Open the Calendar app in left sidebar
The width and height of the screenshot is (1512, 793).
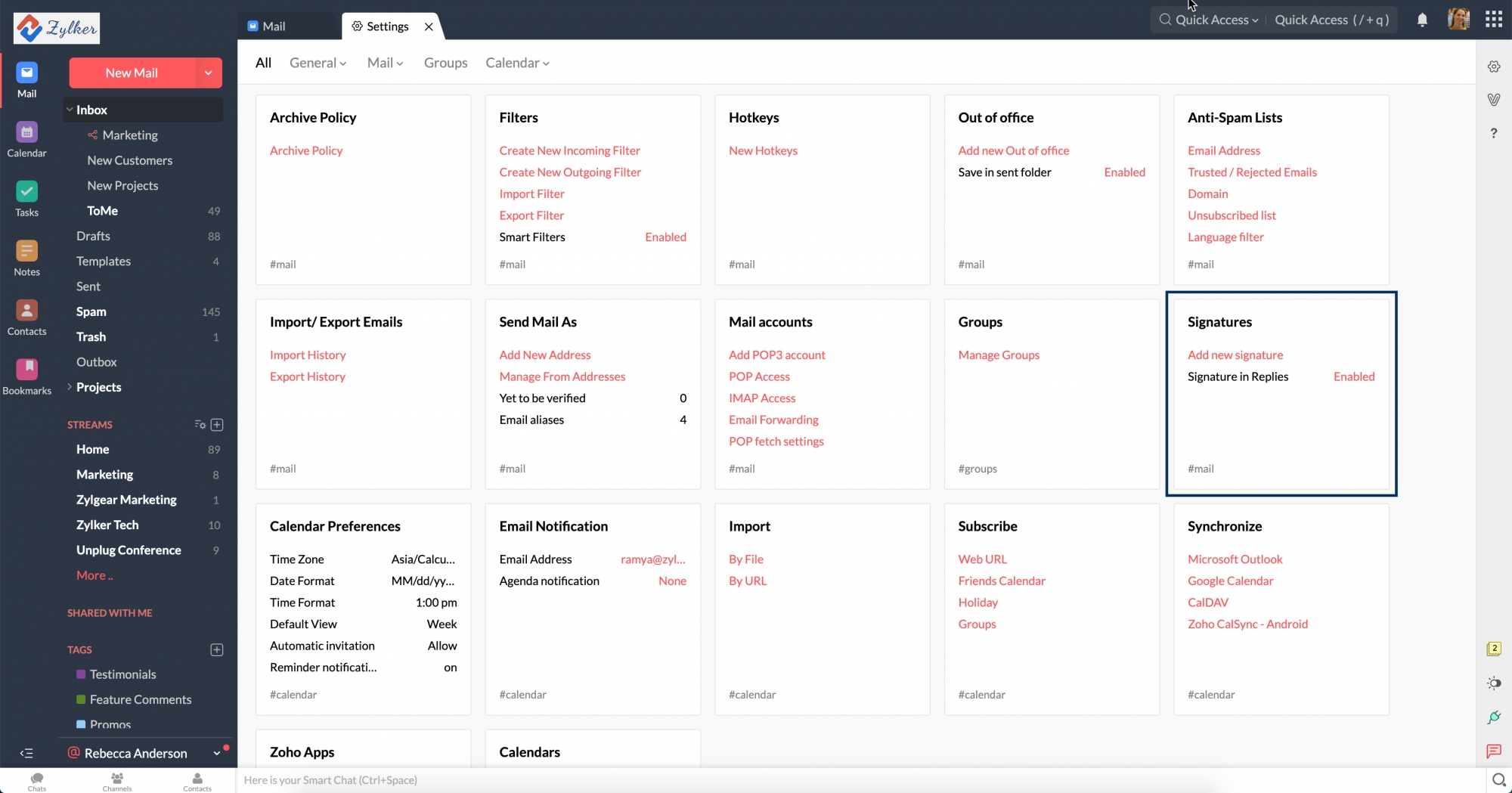(26, 140)
